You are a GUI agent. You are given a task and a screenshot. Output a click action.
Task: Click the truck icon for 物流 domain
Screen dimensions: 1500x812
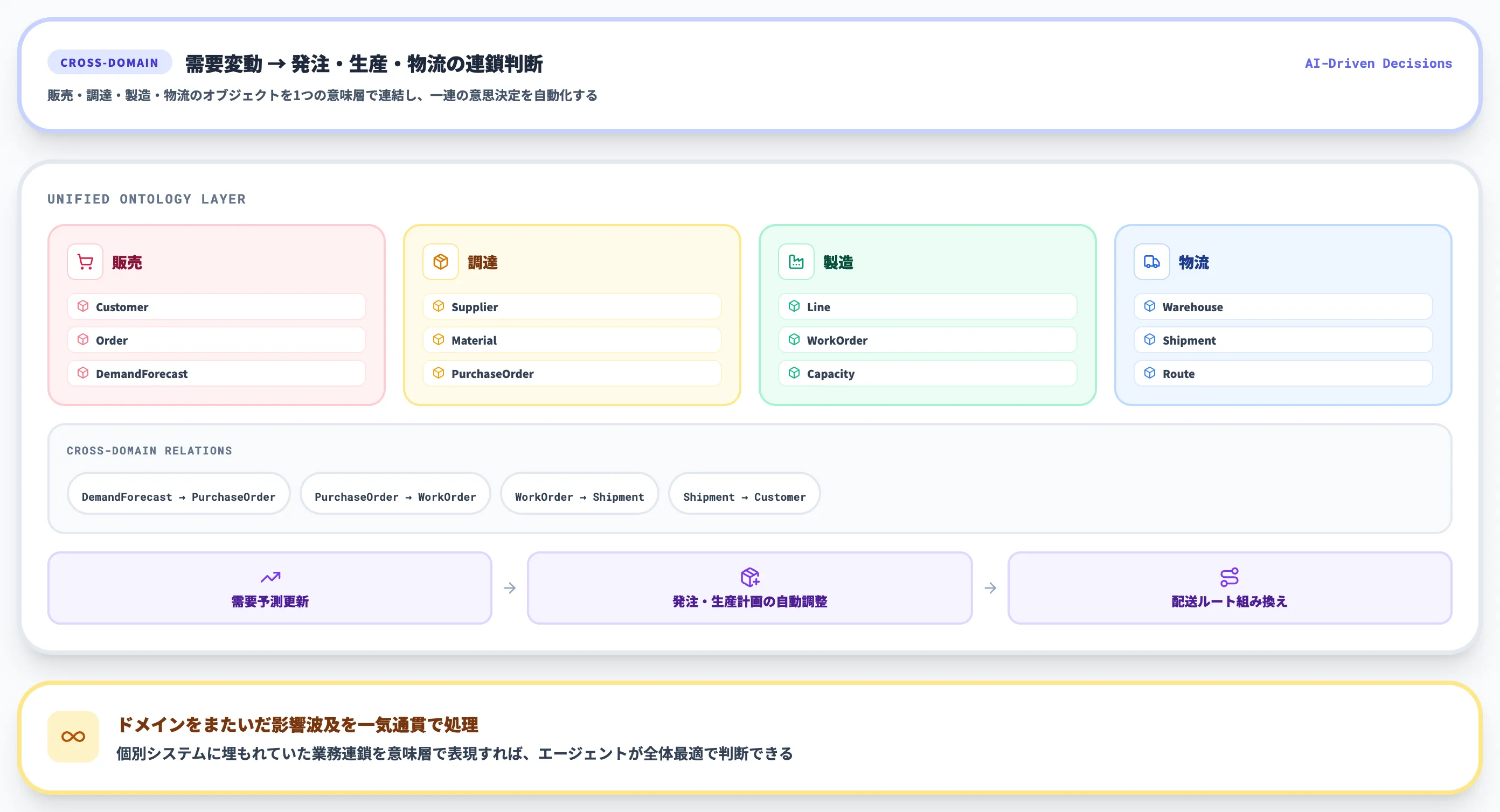[1151, 261]
